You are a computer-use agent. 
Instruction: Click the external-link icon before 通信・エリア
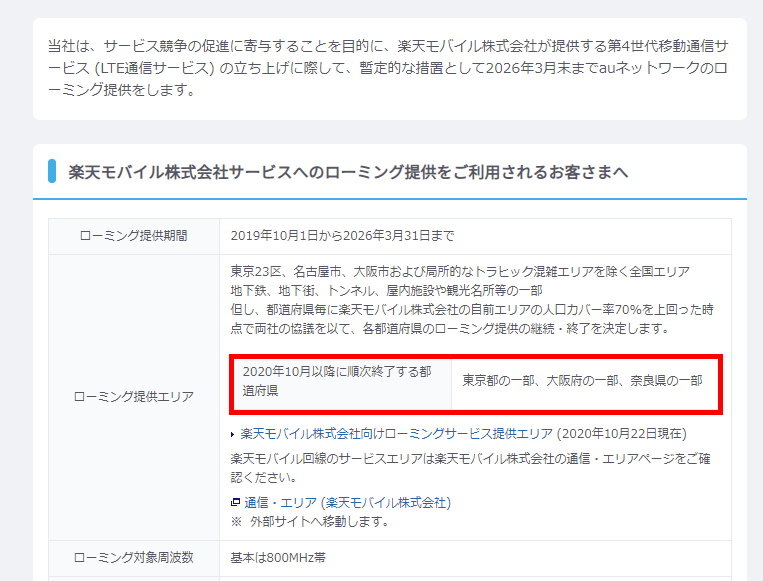point(235,503)
